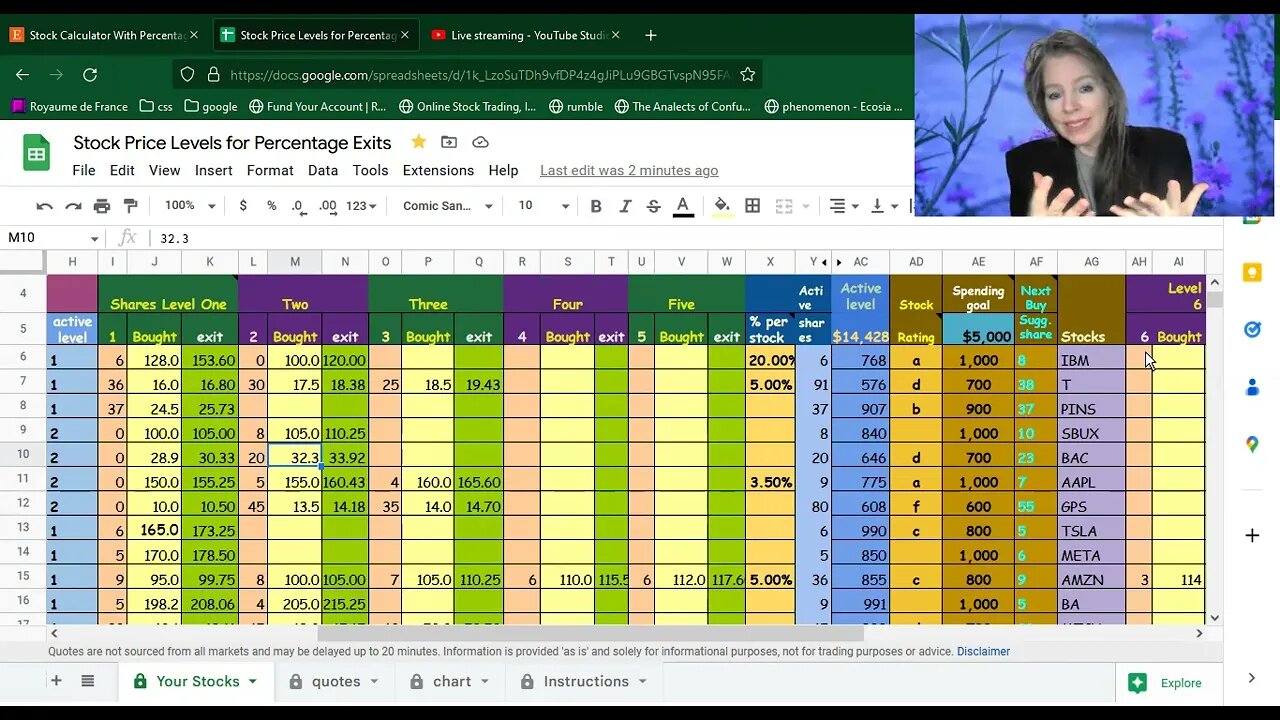Go back in browser history
This screenshot has height=720, width=1280.
(22, 75)
